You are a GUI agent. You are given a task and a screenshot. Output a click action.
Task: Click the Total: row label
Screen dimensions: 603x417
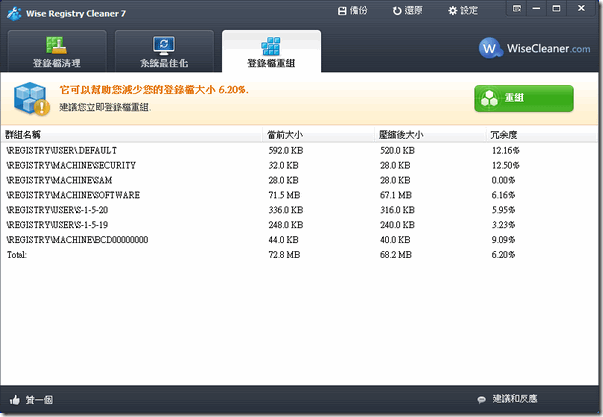click(17, 255)
